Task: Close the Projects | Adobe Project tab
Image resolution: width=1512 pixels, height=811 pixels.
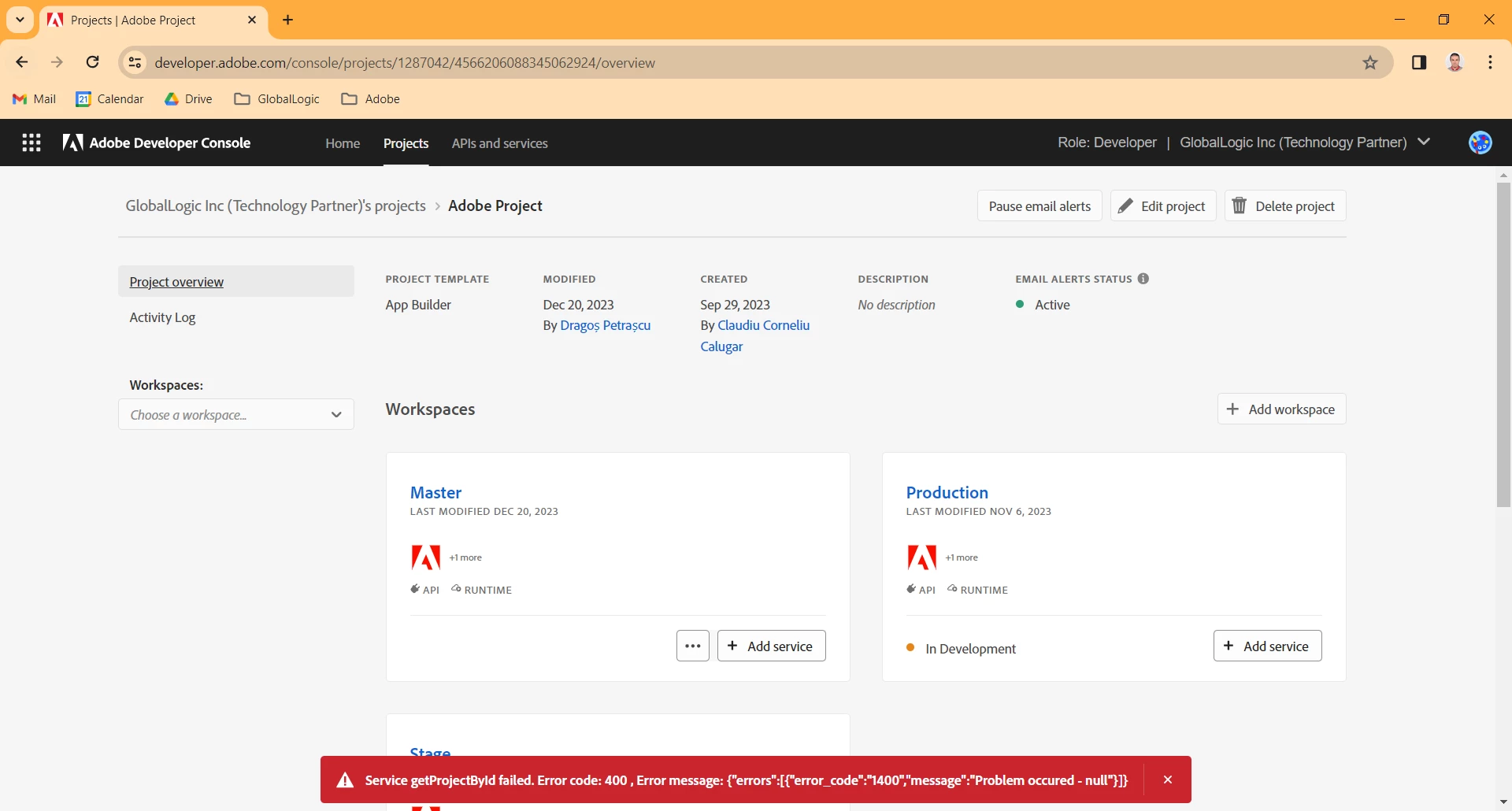Action: click(252, 20)
